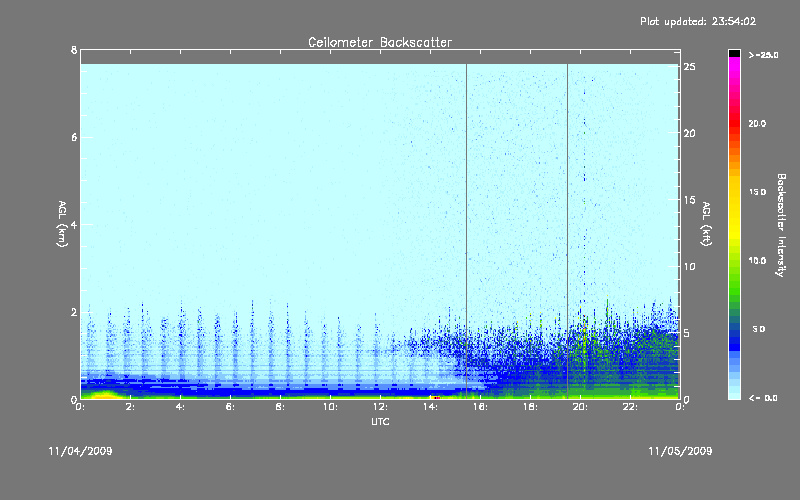
Task: Select the "11/04/2009" start date label
Action: pos(80,451)
